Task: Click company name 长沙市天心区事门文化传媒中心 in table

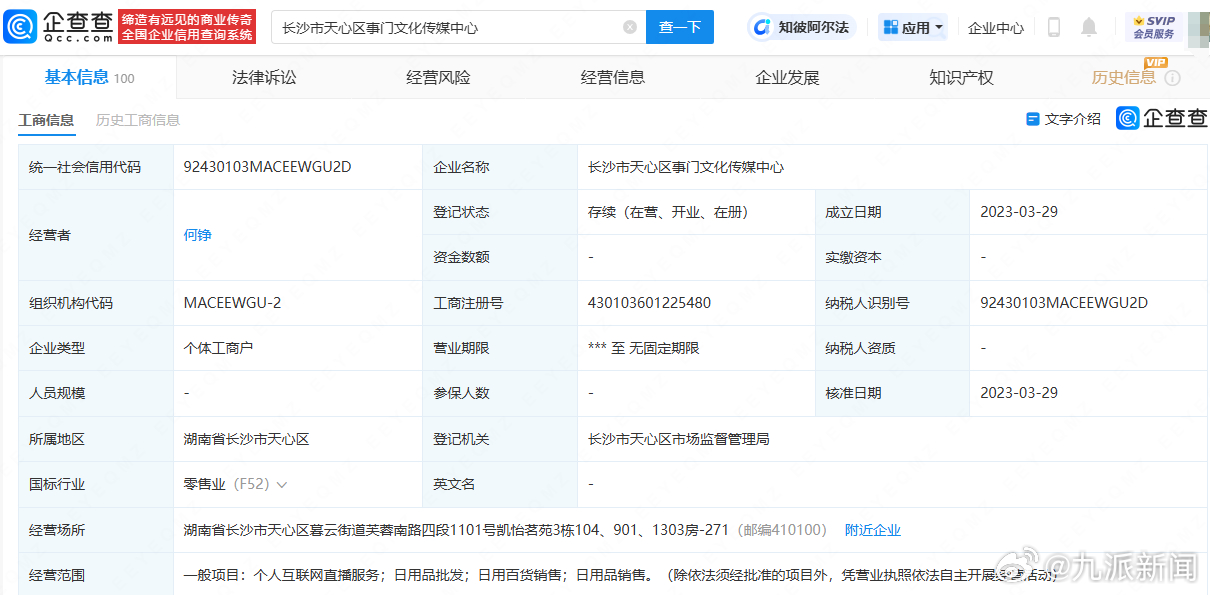Action: (686, 167)
